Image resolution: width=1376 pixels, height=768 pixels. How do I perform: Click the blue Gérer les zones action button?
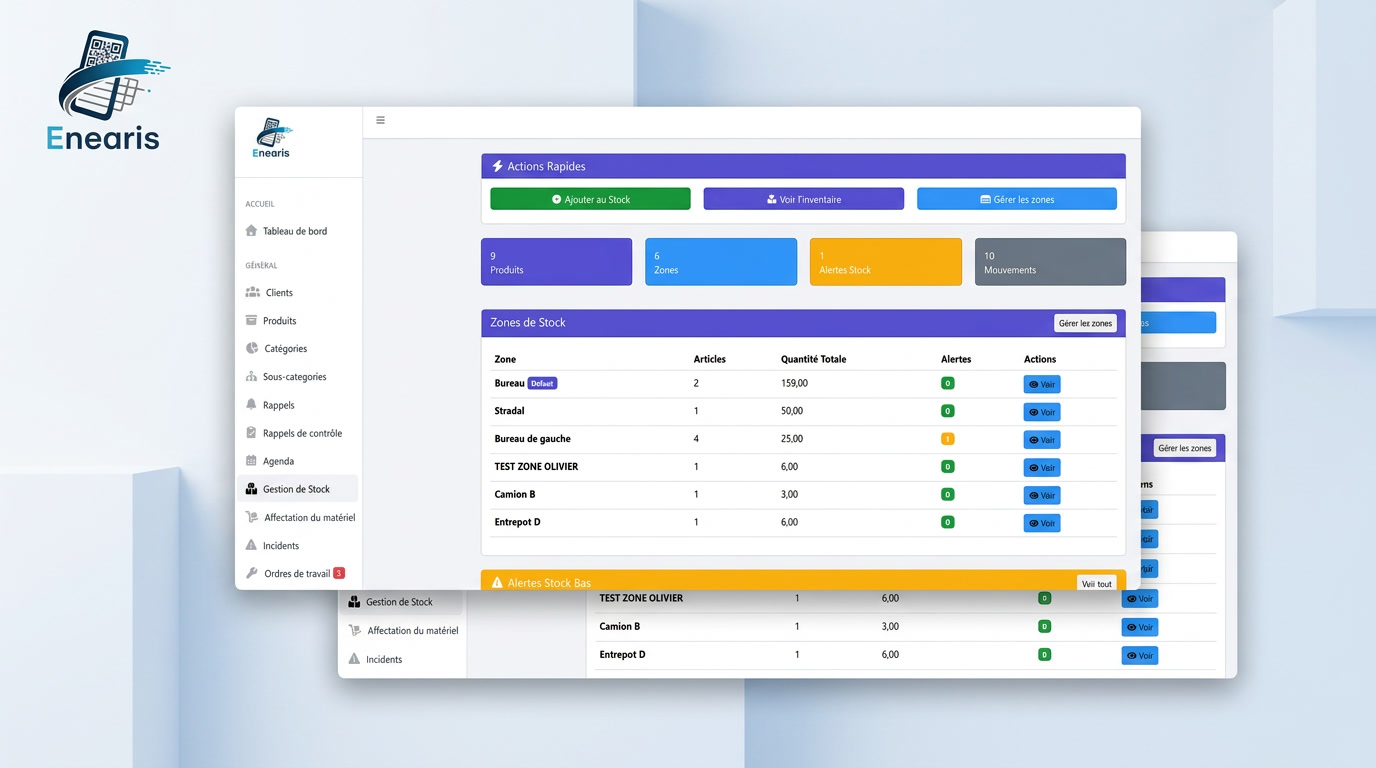click(x=1017, y=199)
